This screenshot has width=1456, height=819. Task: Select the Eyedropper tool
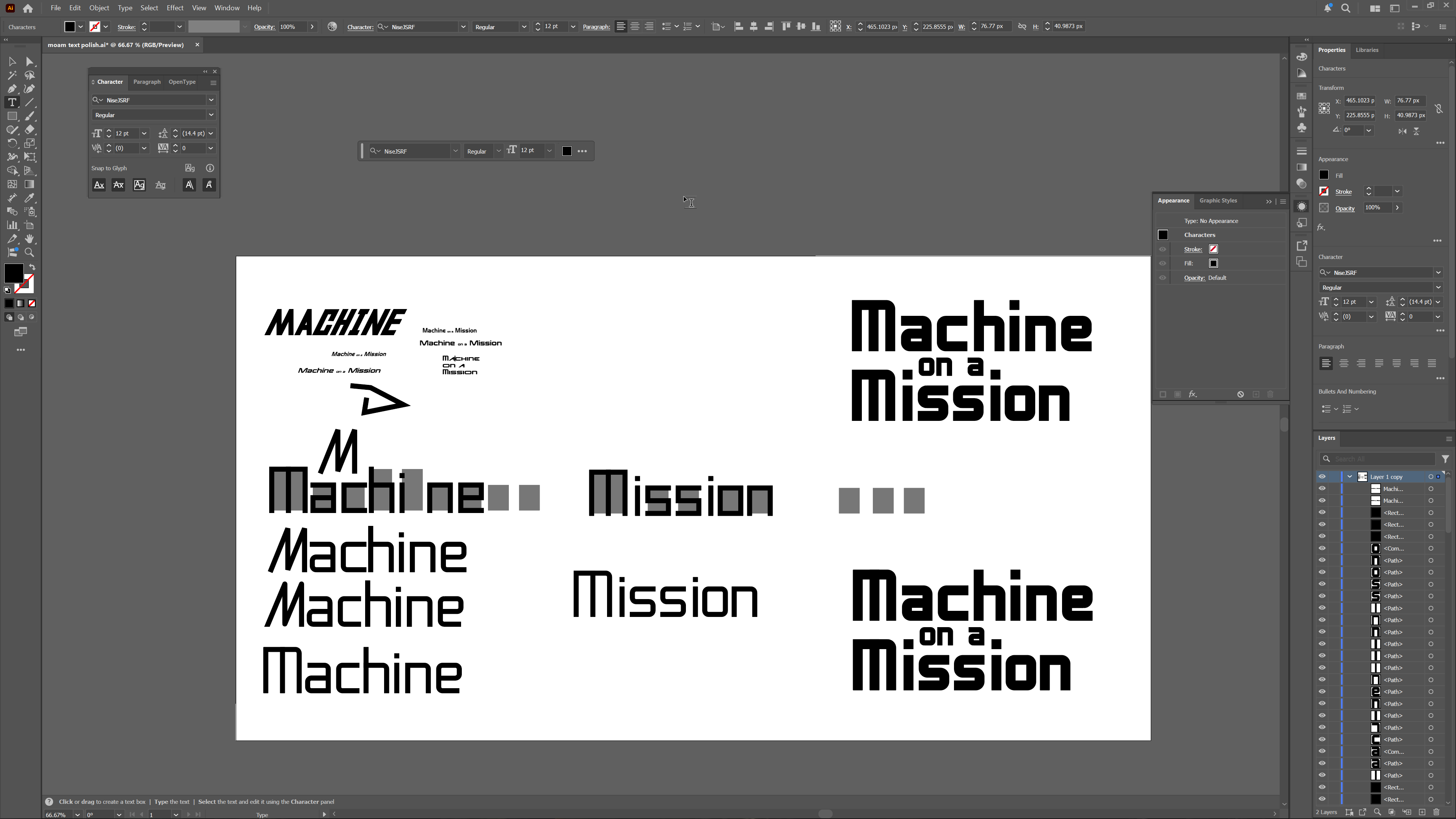pos(30,198)
